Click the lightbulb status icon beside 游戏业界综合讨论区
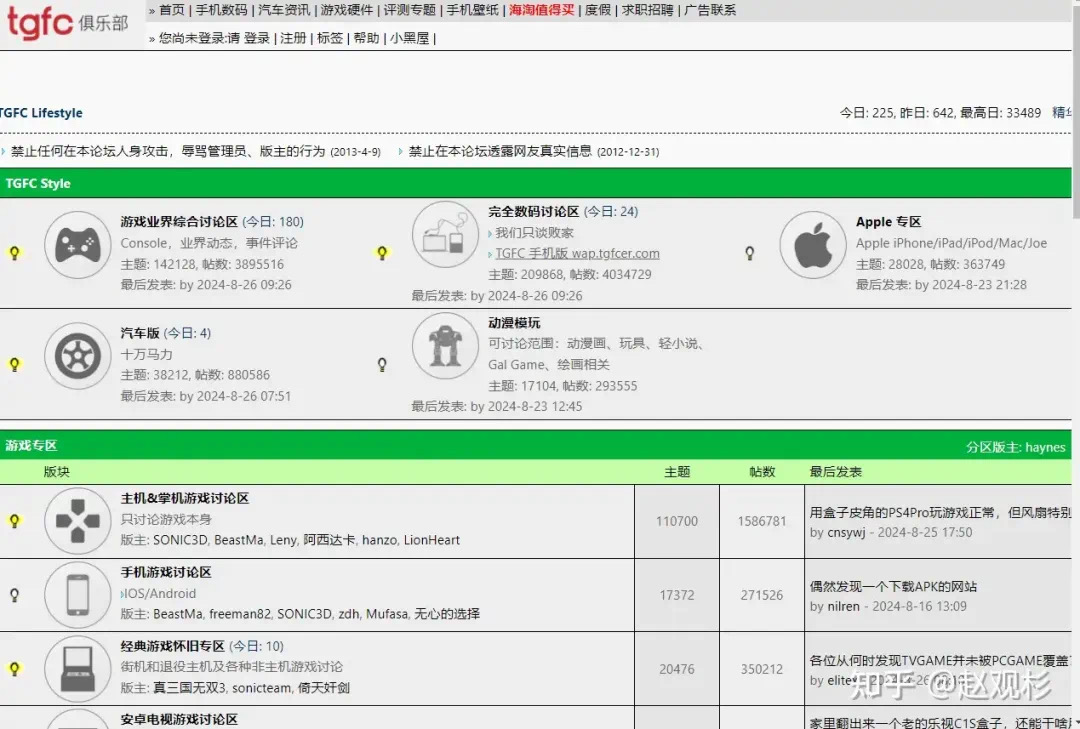Viewport: 1080px width, 729px height. tap(14, 253)
